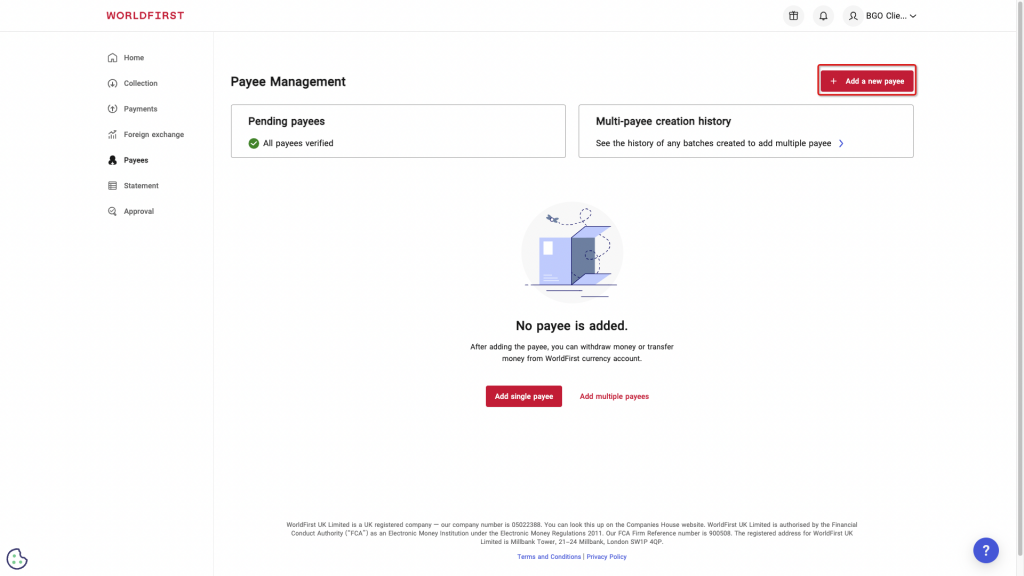Open the Privacy Policy link

607,557
